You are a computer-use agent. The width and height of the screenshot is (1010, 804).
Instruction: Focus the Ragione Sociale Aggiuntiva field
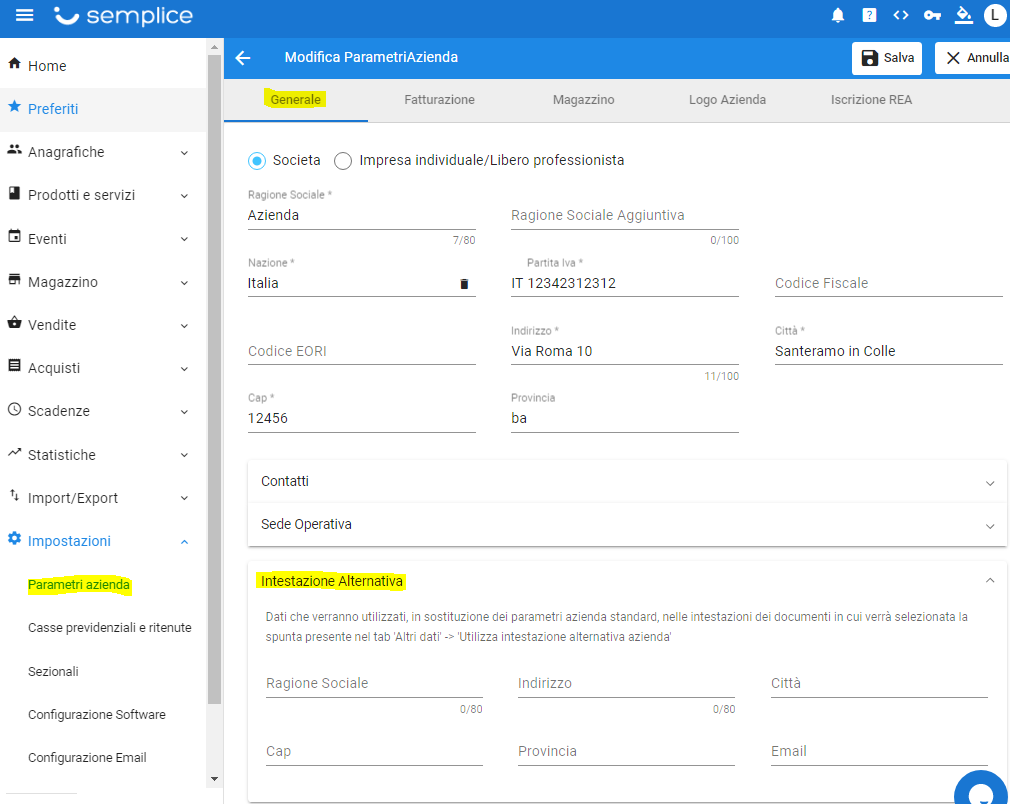[625, 216]
